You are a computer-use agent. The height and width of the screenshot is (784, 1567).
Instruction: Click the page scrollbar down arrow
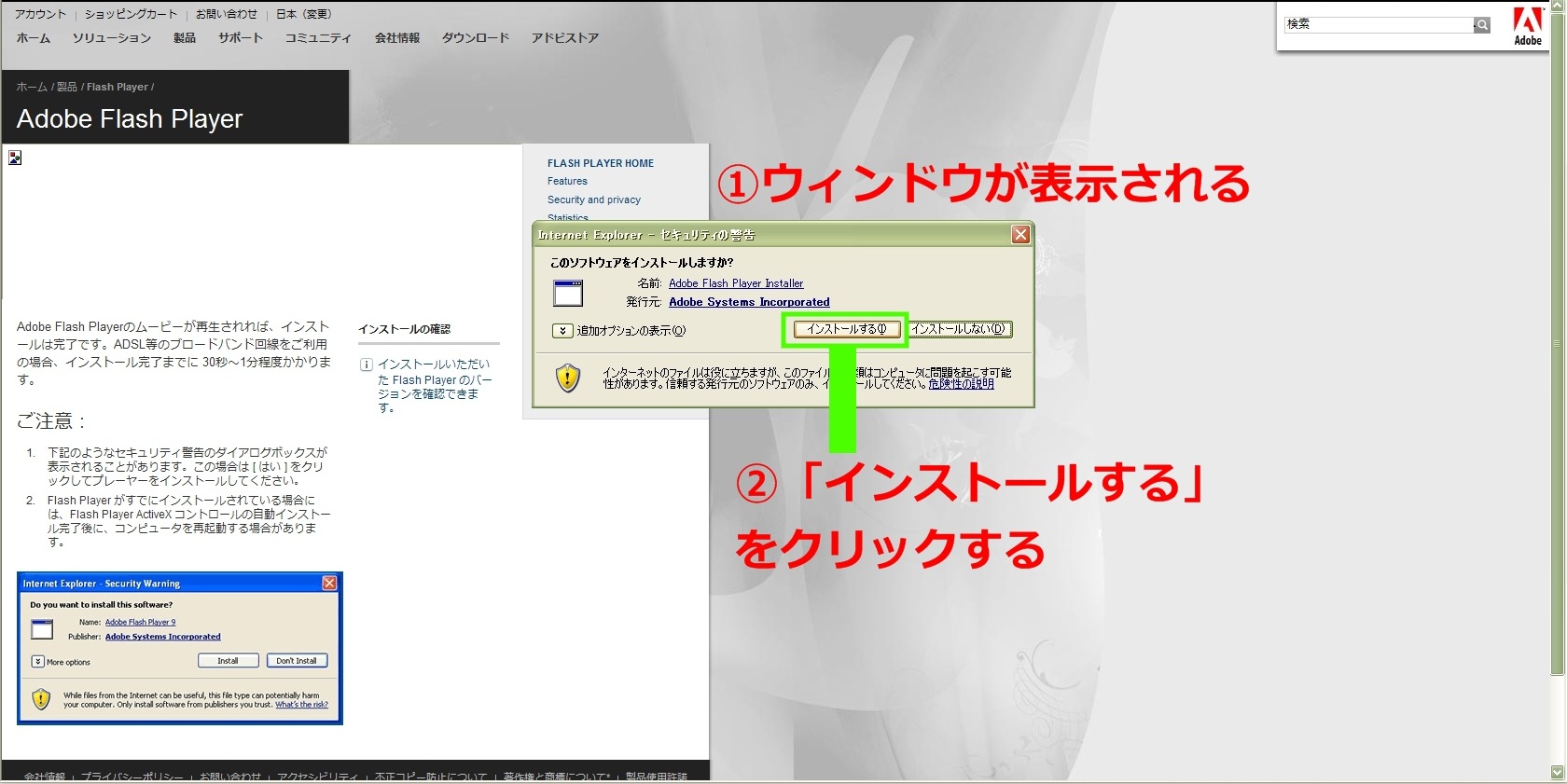click(1557, 773)
